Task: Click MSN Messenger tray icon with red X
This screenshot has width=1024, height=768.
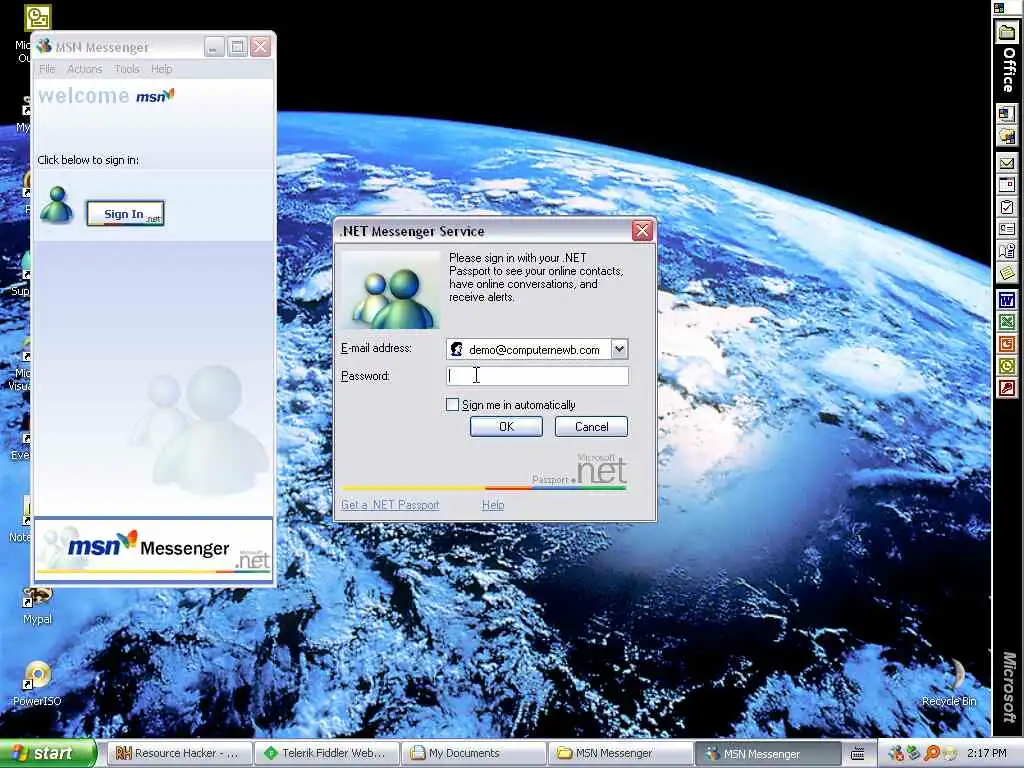Action: click(x=897, y=754)
